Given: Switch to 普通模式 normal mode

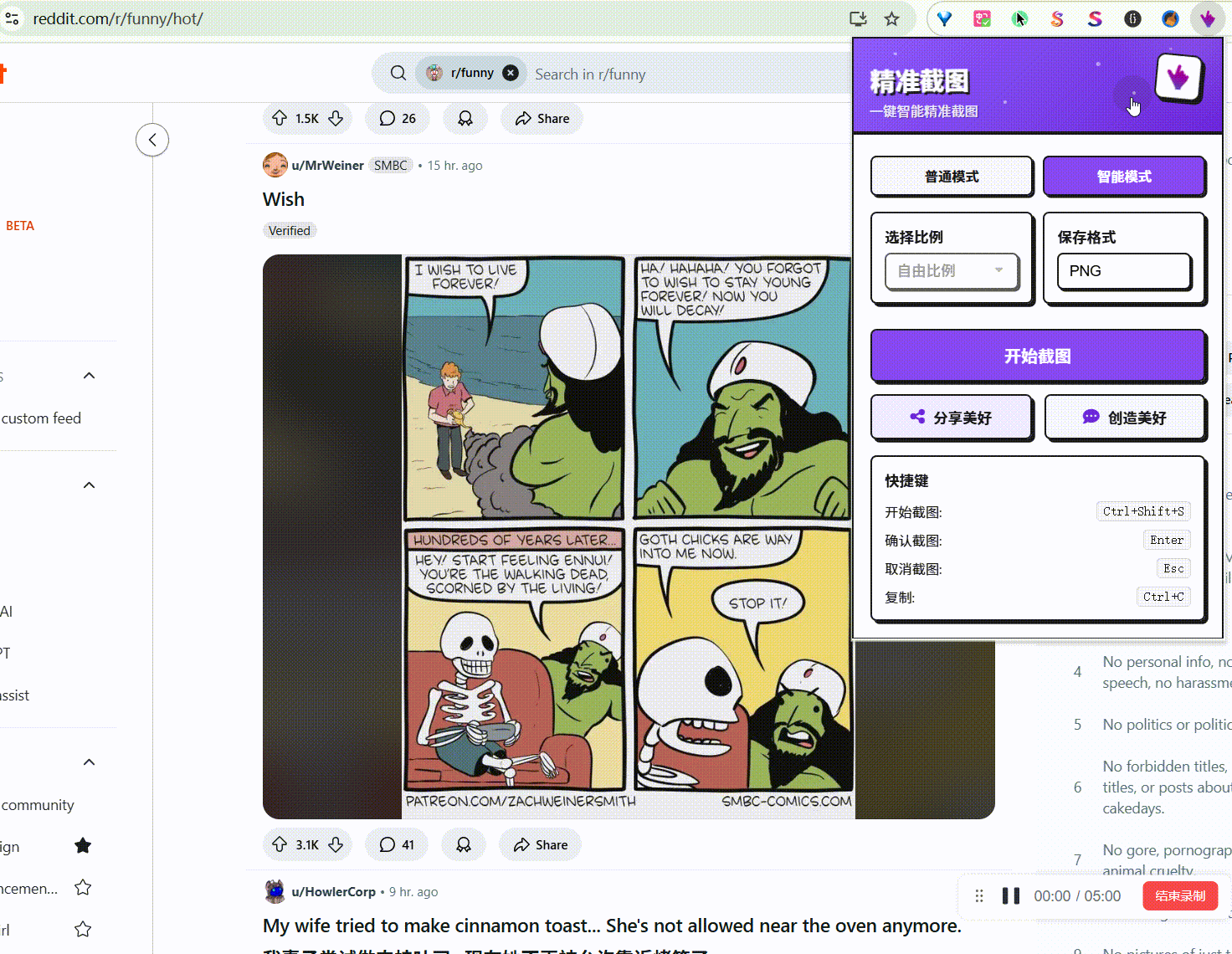Looking at the screenshot, I should click(x=952, y=177).
